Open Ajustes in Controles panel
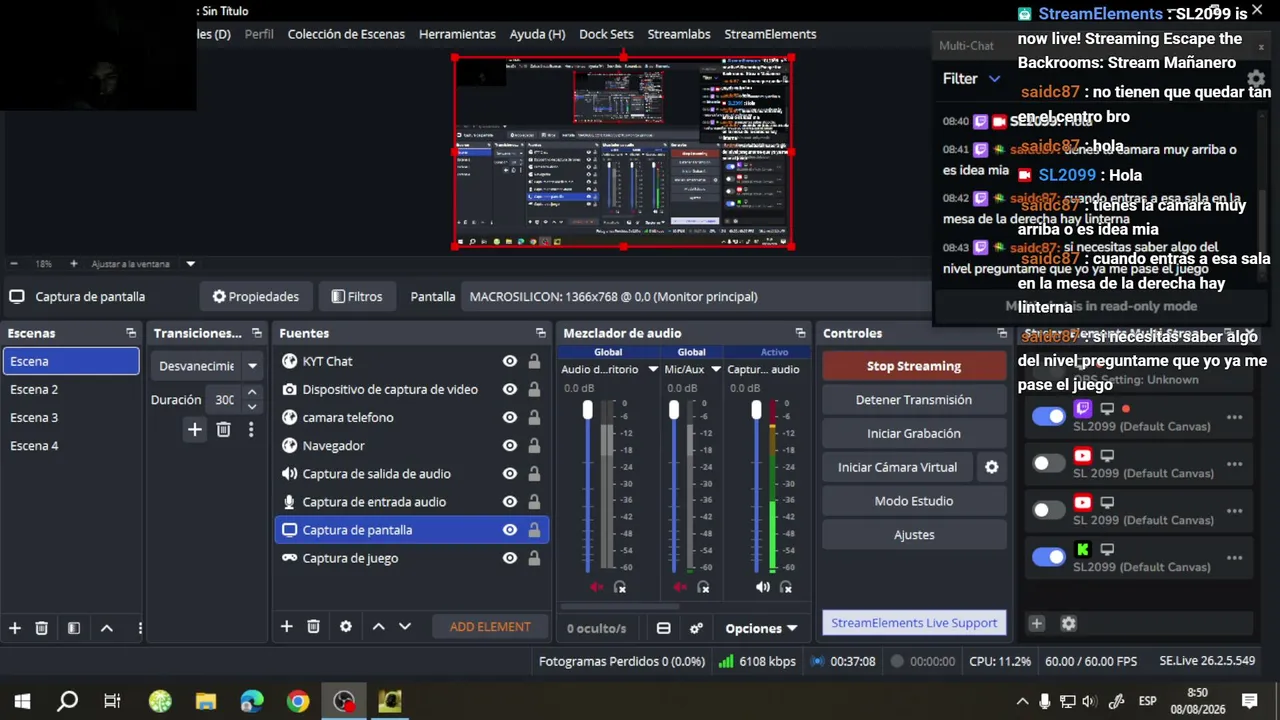The width and height of the screenshot is (1280, 720). pos(914,535)
